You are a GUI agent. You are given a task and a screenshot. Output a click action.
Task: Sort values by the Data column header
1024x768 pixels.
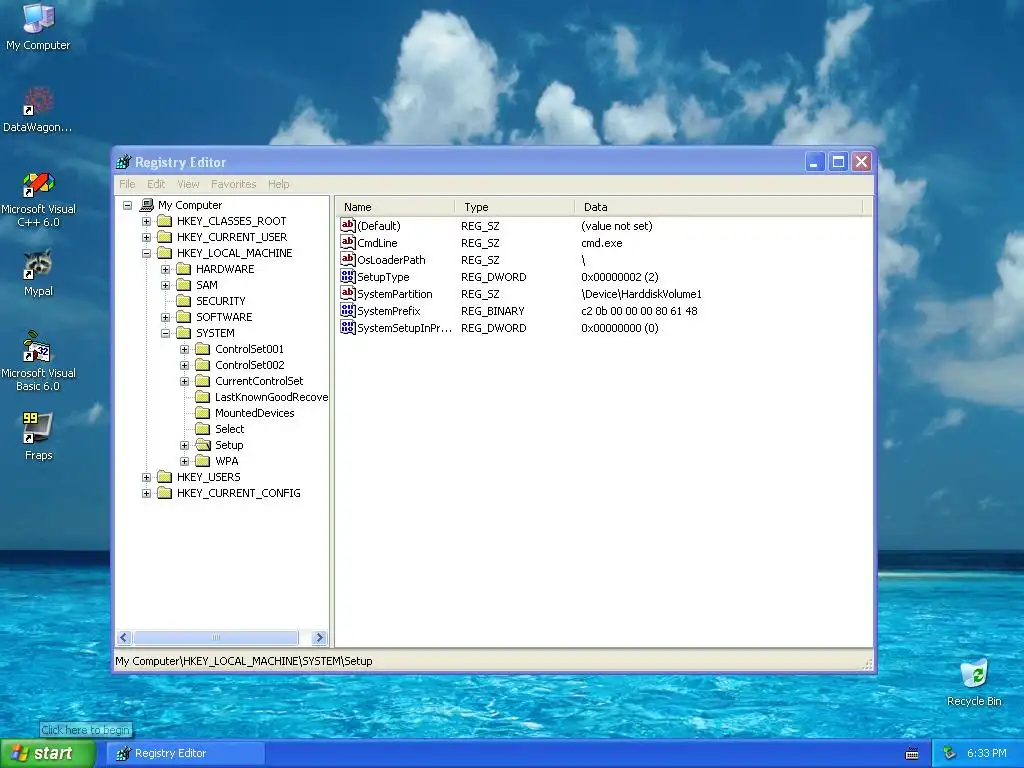tap(719, 207)
